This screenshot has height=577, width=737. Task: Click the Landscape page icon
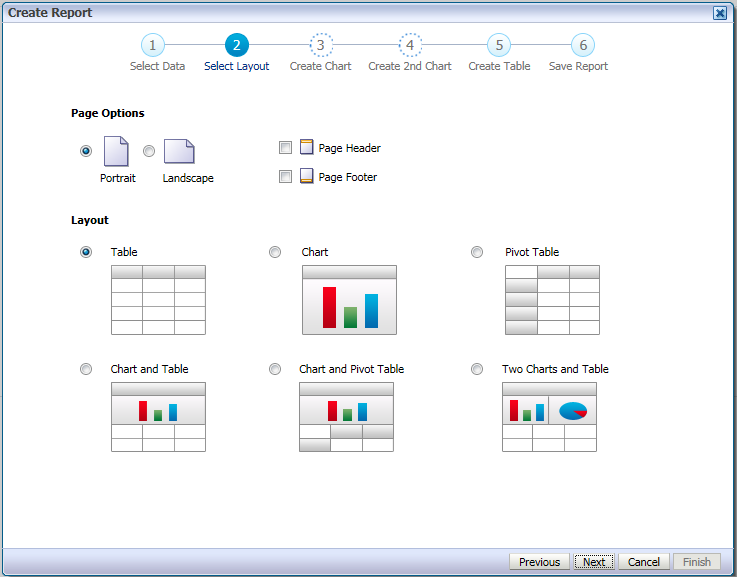click(179, 151)
